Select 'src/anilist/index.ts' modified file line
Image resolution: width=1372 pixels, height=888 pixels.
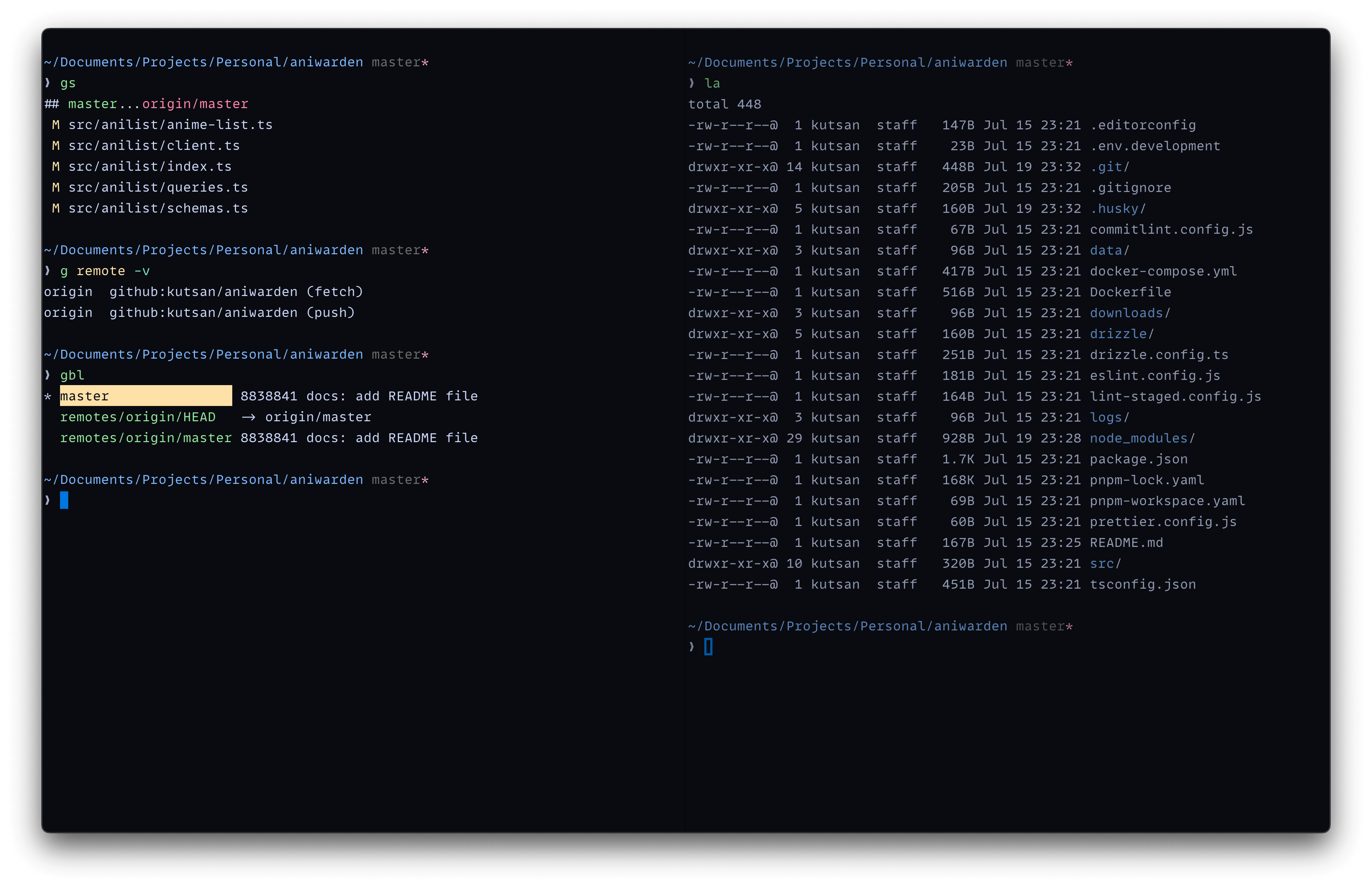(x=150, y=167)
